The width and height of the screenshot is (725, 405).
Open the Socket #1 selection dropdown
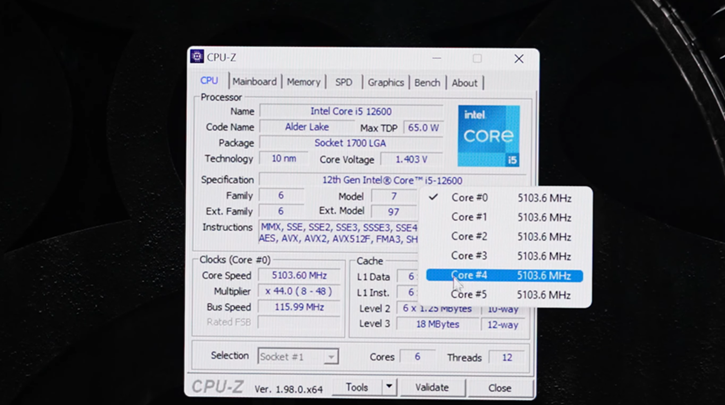pyautogui.click(x=298, y=356)
